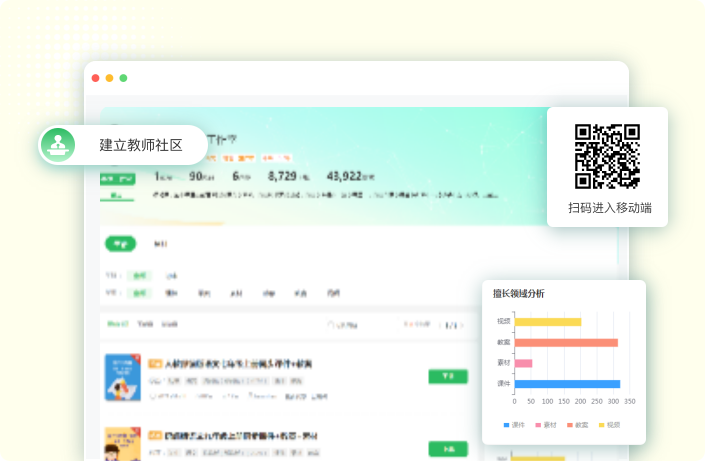Click the 90 statistic in the banner
705x461 pixels.
point(196,176)
